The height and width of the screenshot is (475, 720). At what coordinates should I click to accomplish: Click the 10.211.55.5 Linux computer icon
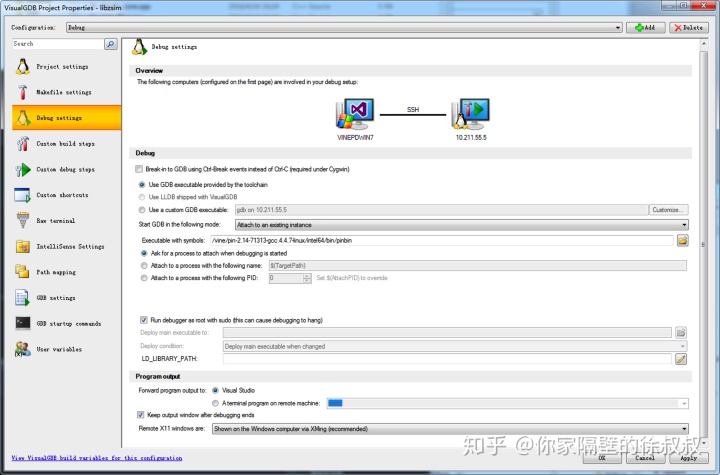[470, 114]
